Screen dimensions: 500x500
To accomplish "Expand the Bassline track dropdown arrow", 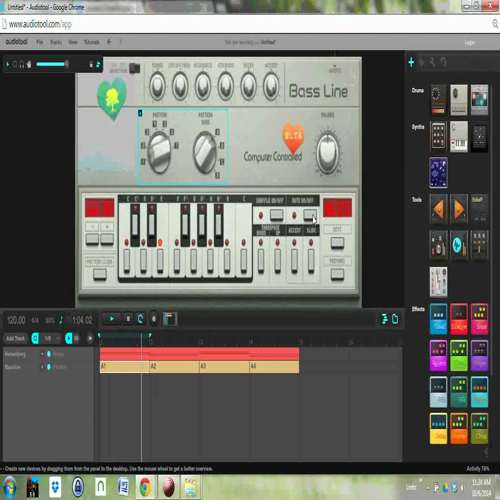I will (x=42, y=367).
